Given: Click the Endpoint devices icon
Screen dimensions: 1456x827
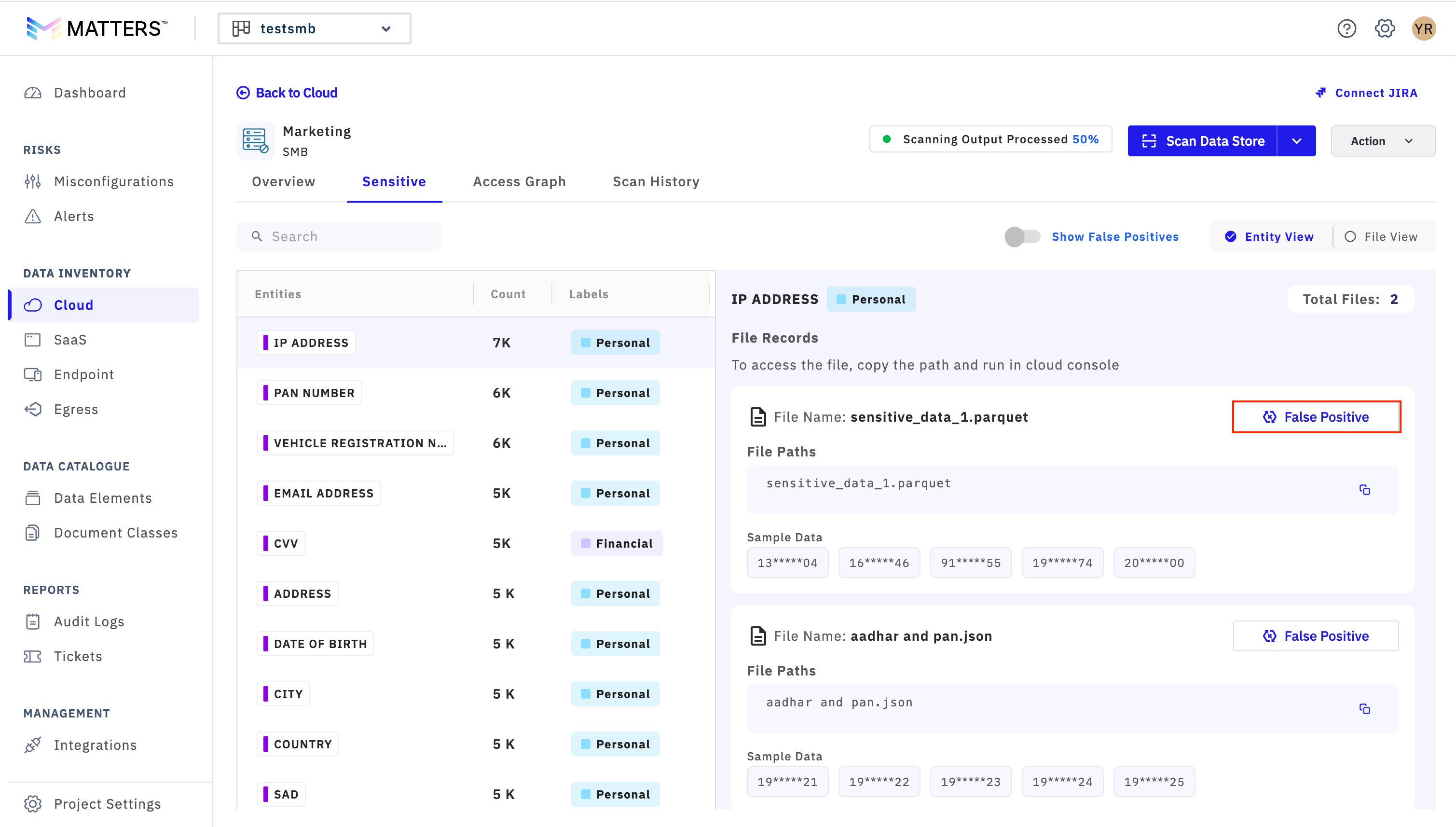Looking at the screenshot, I should (x=33, y=374).
